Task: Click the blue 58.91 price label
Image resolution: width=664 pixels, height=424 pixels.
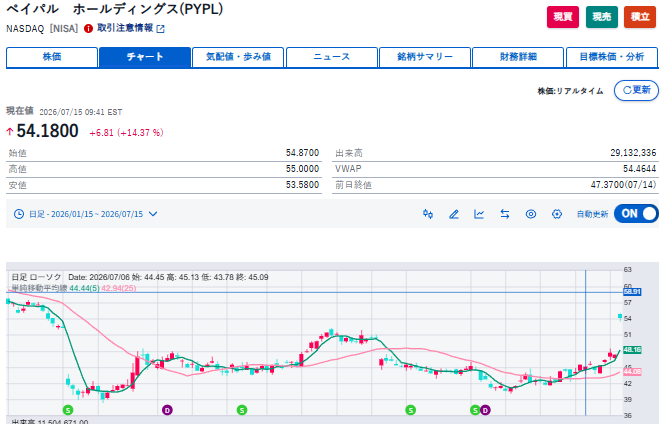Action: click(632, 292)
